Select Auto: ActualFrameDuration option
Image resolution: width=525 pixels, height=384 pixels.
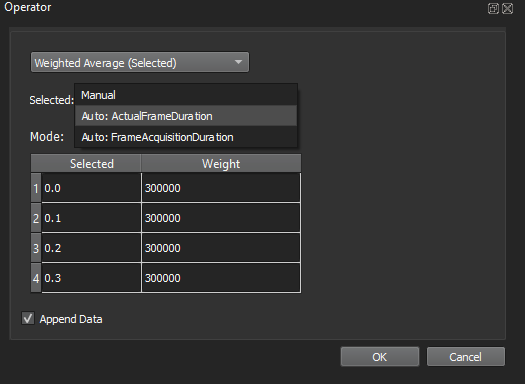pyautogui.click(x=186, y=116)
